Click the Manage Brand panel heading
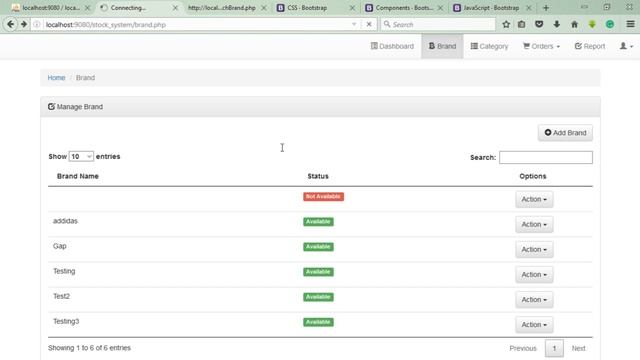The width and height of the screenshot is (640, 360). [x=320, y=107]
